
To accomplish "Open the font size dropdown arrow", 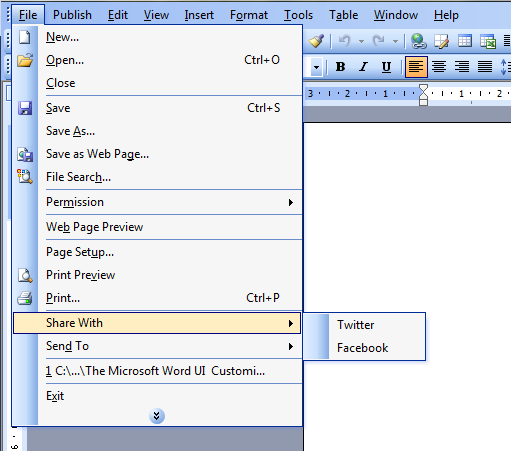I will click(316, 67).
